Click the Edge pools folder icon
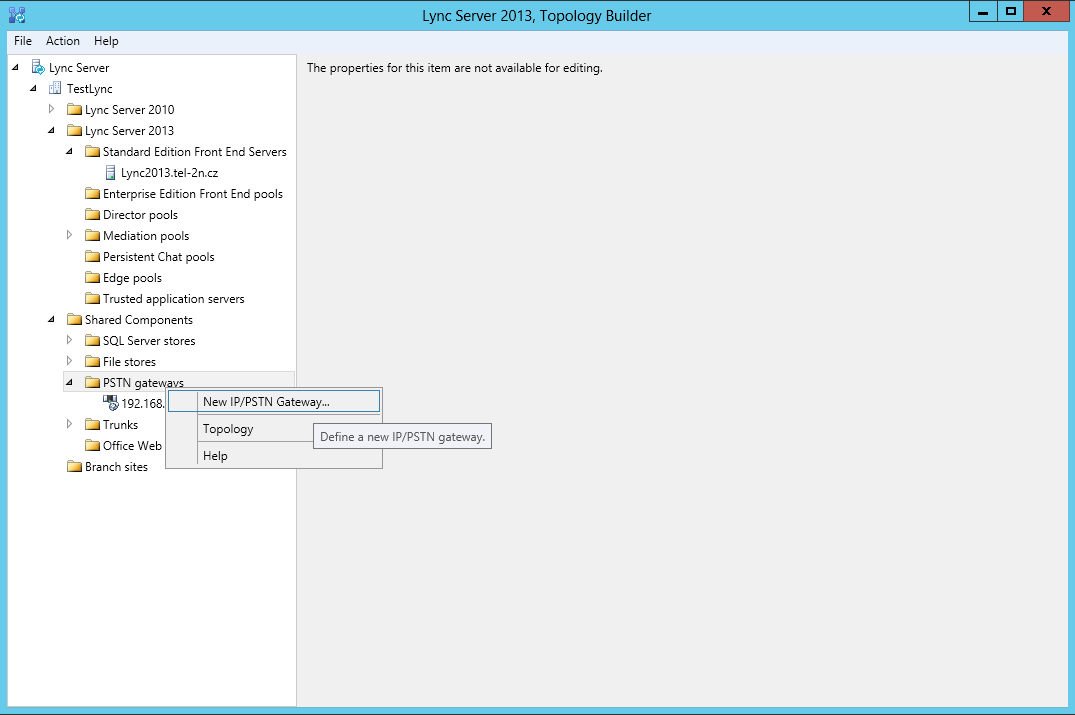The image size is (1075, 715). coord(93,278)
